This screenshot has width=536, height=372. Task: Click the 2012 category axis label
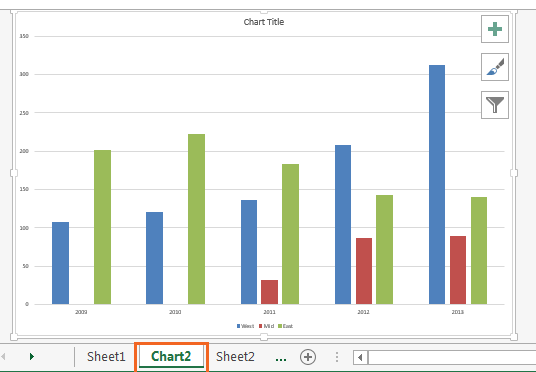tap(363, 312)
